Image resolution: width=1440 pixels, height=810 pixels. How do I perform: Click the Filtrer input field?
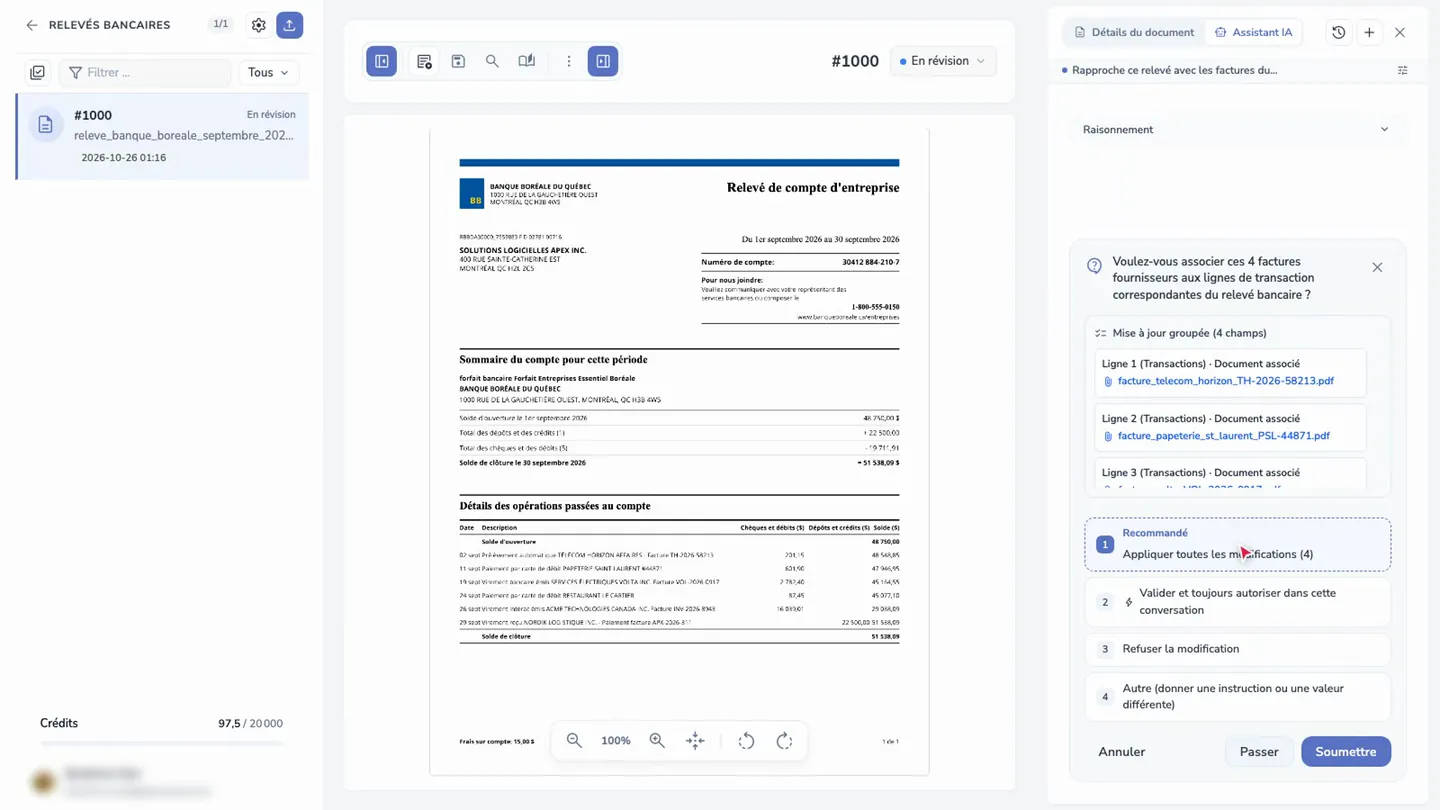point(145,72)
